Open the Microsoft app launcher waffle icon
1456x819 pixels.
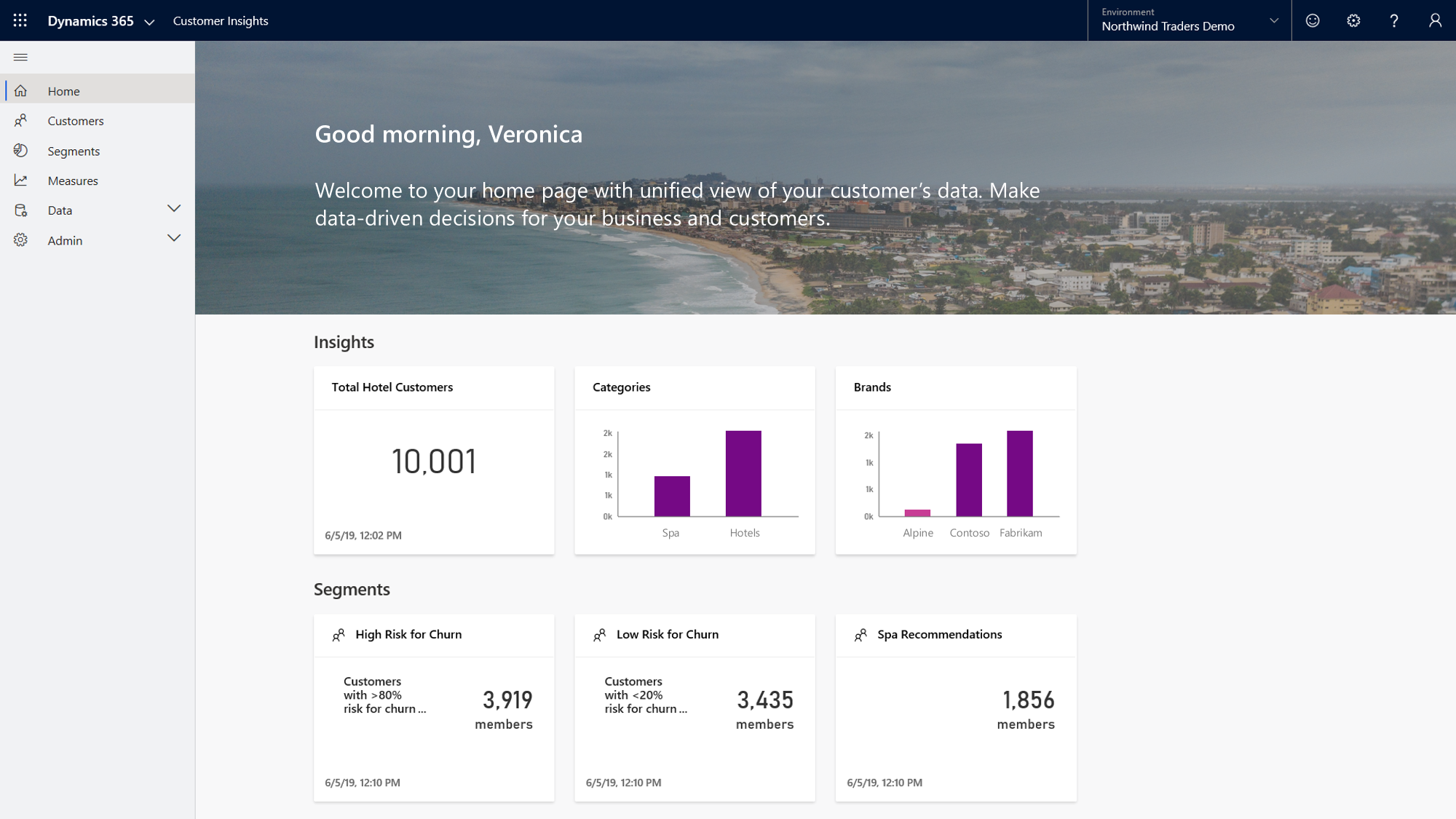coord(19,20)
